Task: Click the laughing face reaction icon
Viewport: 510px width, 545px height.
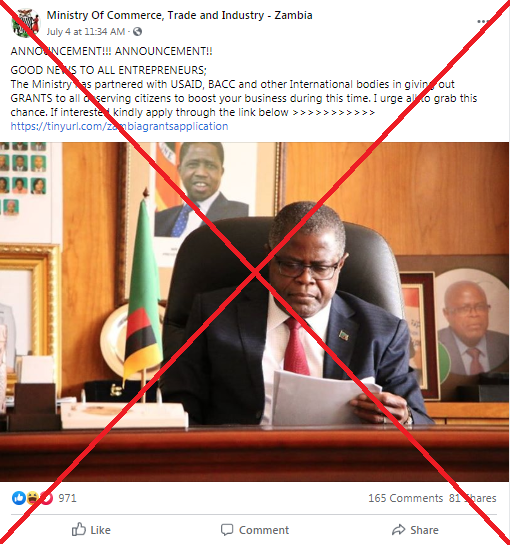Action: 32,498
